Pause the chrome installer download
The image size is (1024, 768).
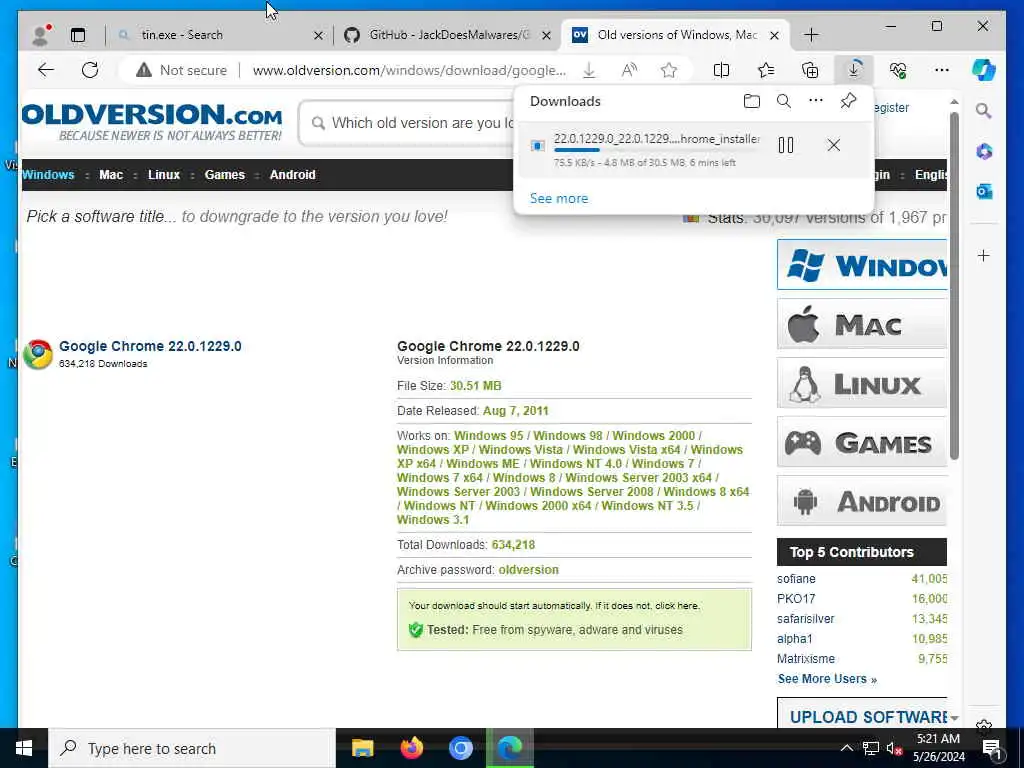[786, 145]
